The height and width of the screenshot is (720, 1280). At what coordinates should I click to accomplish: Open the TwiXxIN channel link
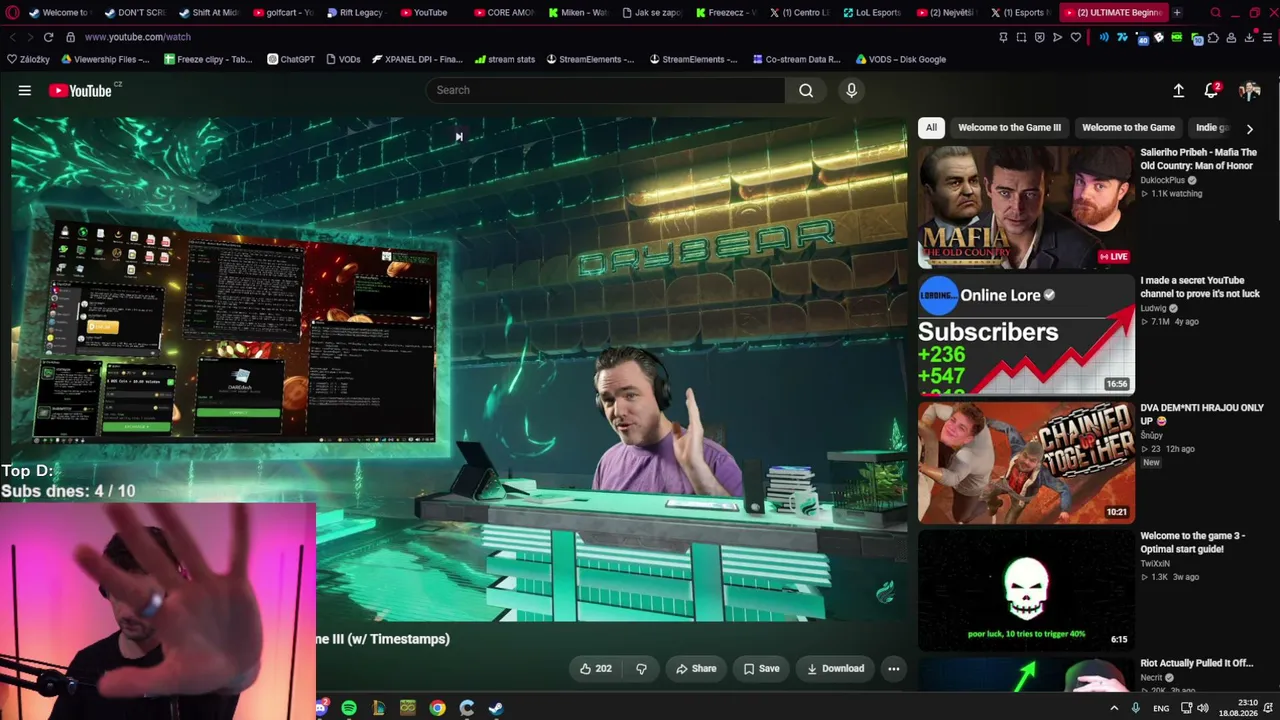pyautogui.click(x=1155, y=564)
